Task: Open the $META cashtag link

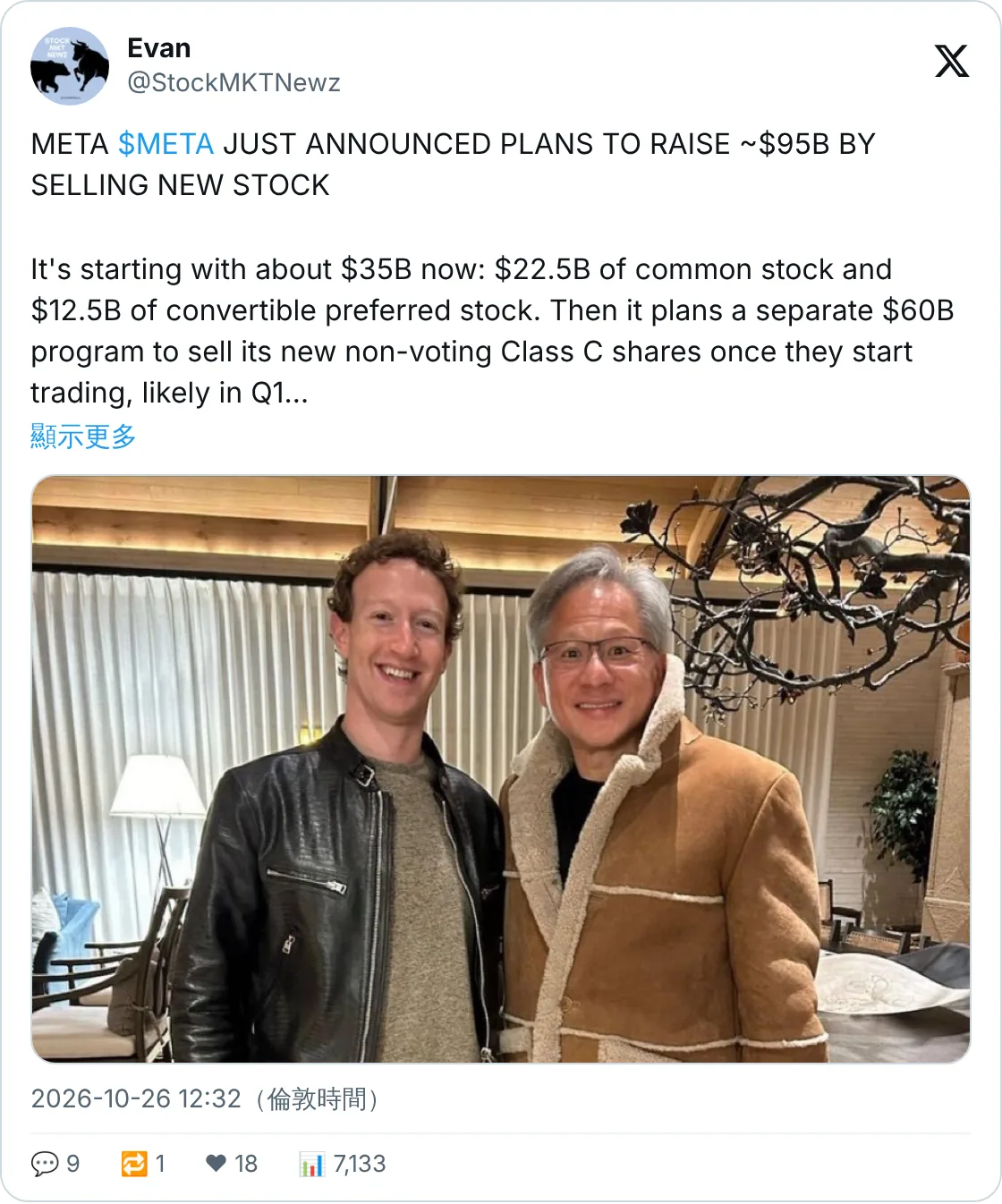Action: coord(166,144)
